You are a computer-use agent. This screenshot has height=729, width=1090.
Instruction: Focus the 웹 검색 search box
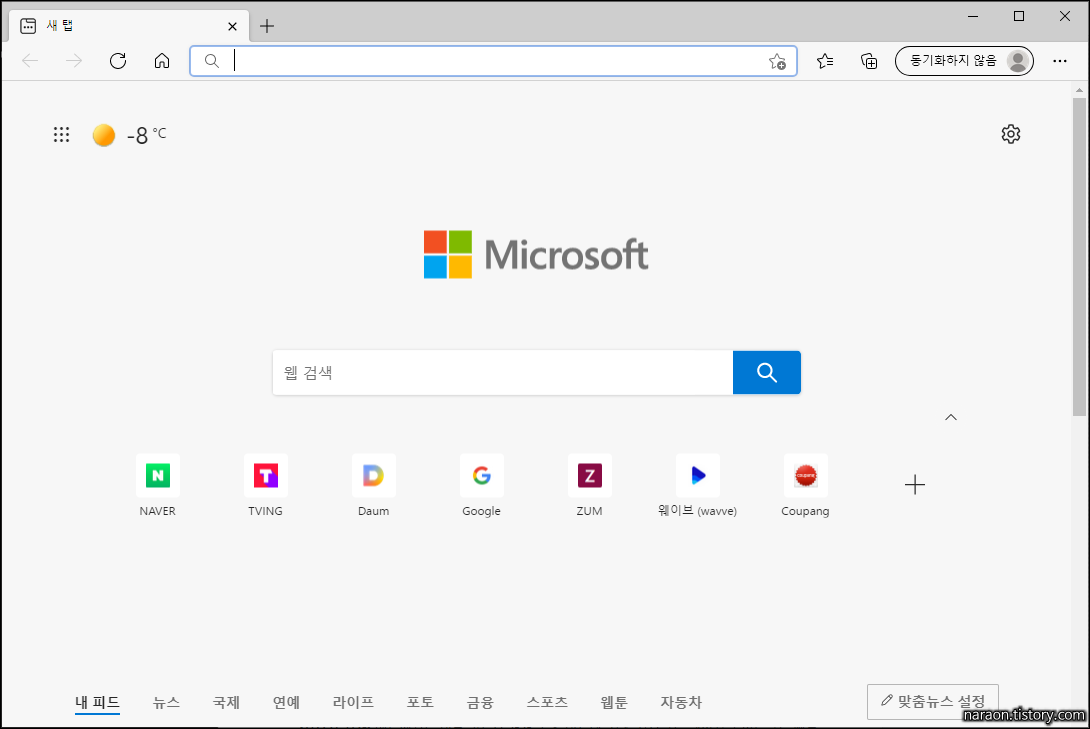[503, 372]
